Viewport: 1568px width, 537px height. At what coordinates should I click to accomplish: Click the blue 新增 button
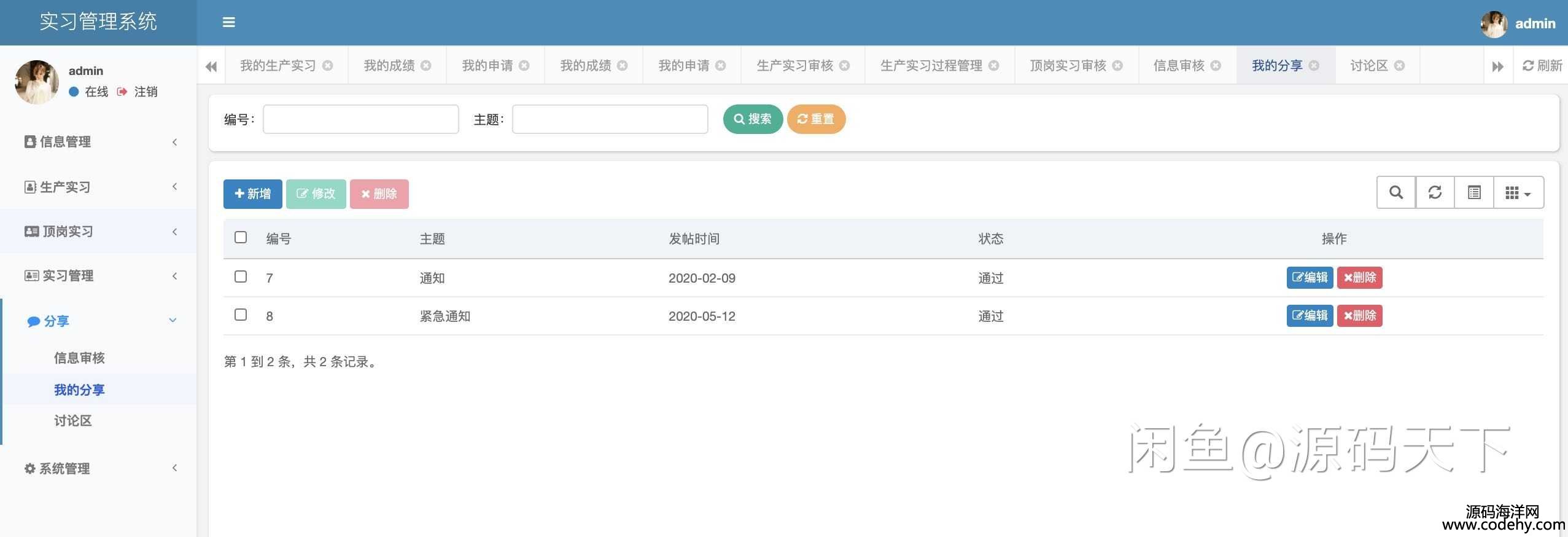click(x=252, y=194)
